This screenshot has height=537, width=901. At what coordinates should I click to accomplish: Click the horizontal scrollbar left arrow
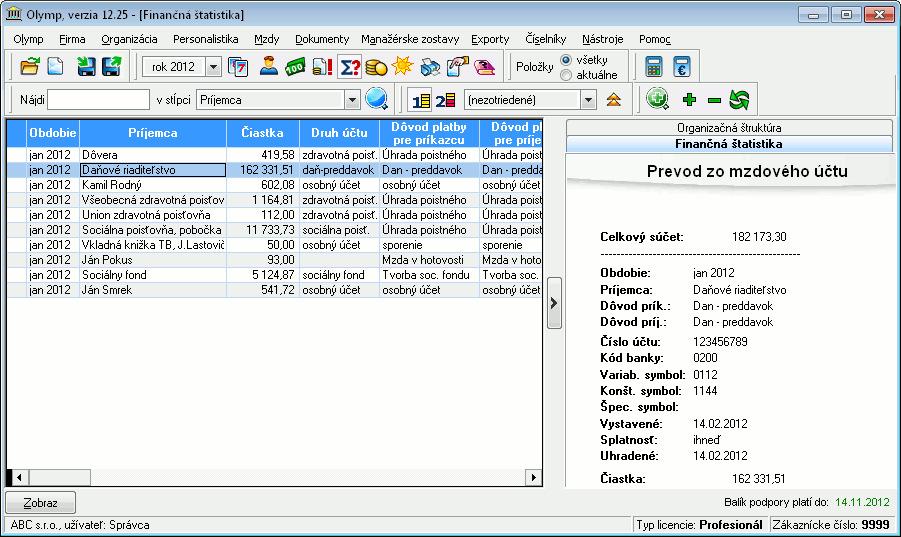19,477
